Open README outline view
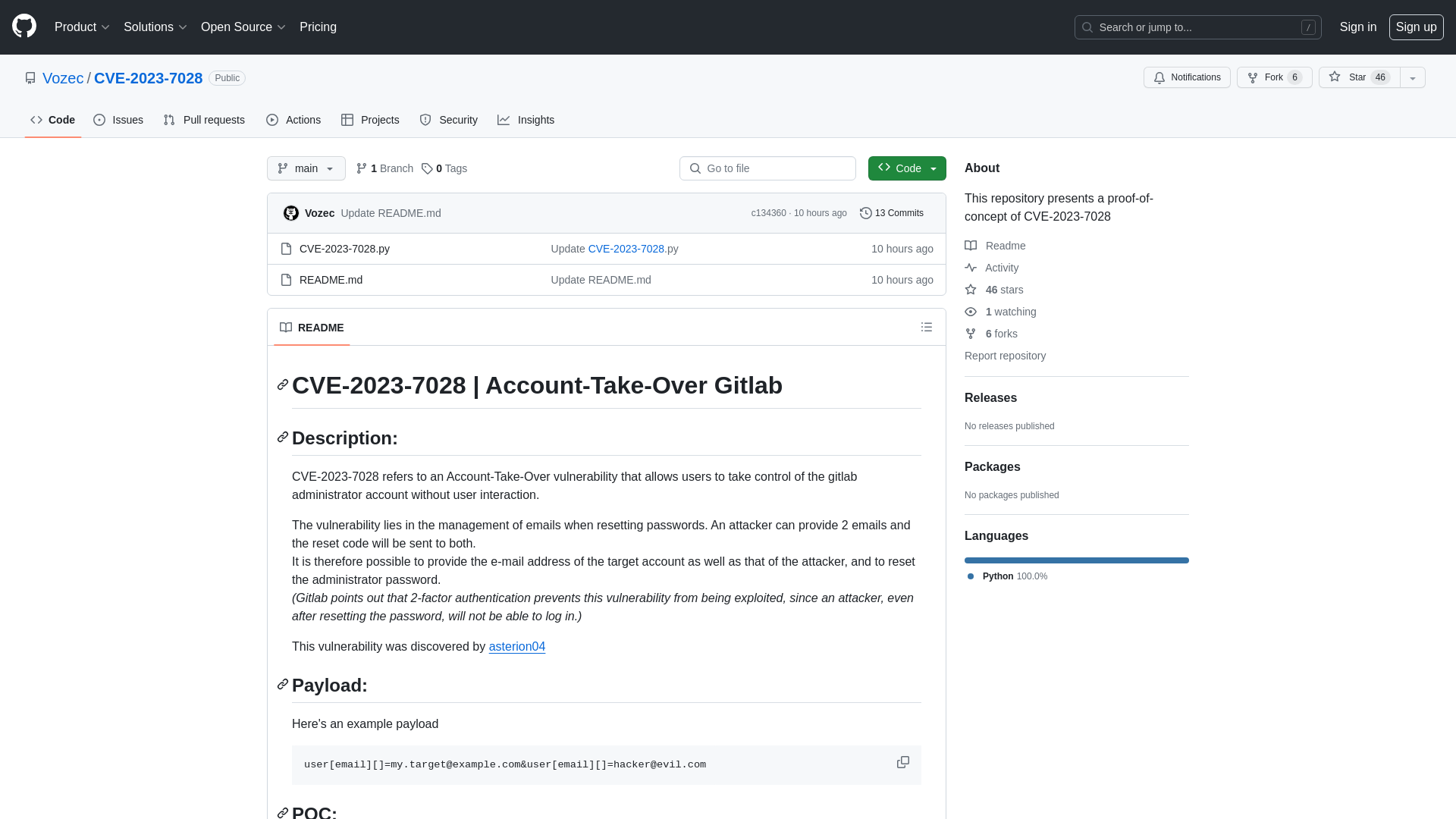Image resolution: width=1456 pixels, height=819 pixels. [x=926, y=327]
